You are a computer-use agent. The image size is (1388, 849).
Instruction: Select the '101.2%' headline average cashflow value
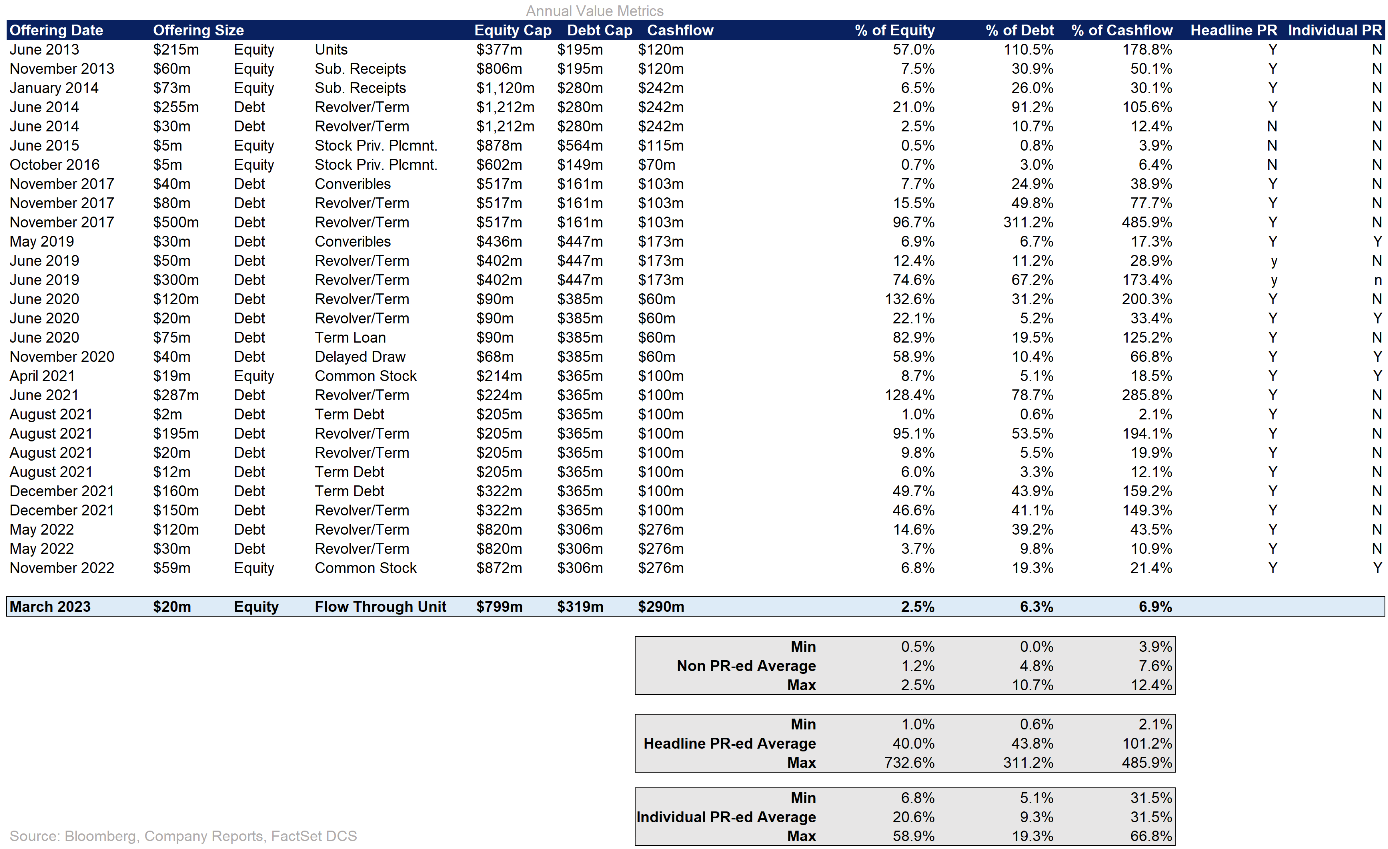point(1149,744)
